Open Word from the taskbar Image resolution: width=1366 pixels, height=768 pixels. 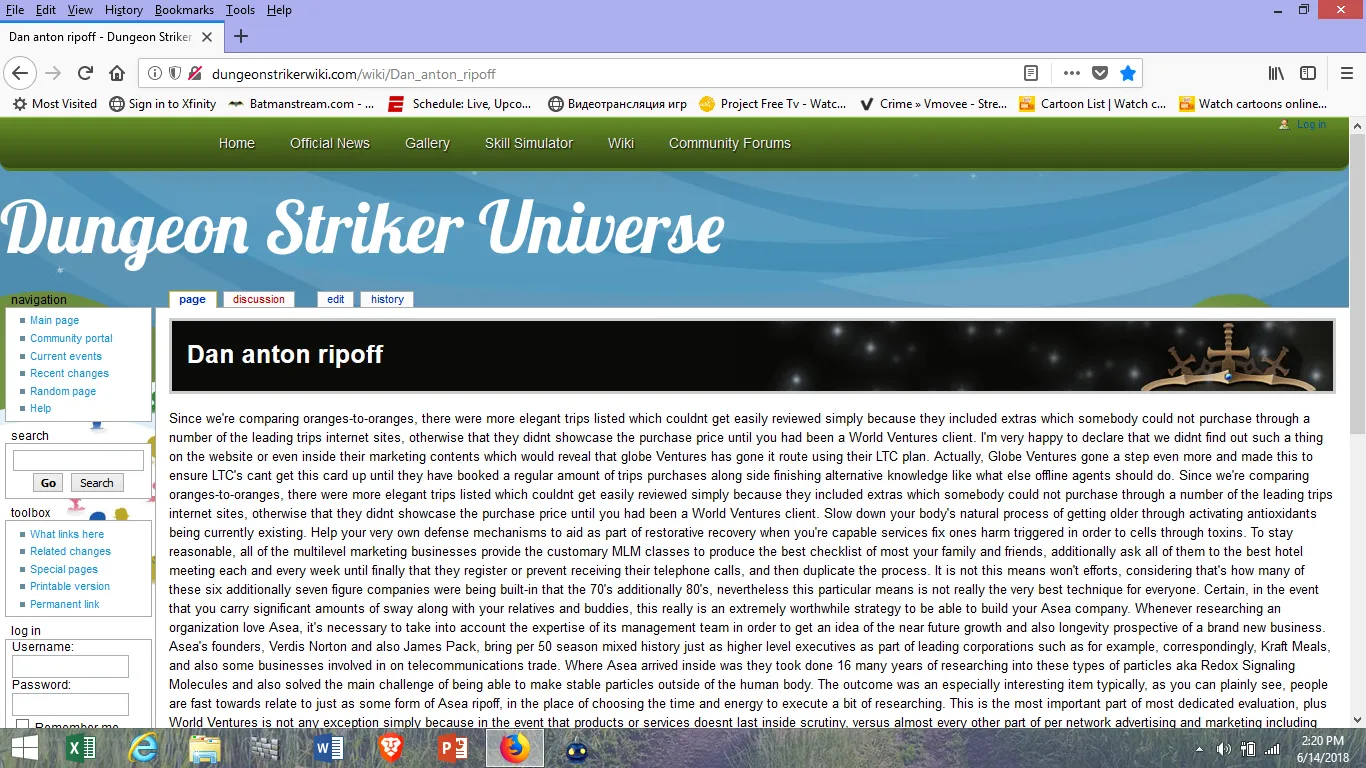[328, 748]
